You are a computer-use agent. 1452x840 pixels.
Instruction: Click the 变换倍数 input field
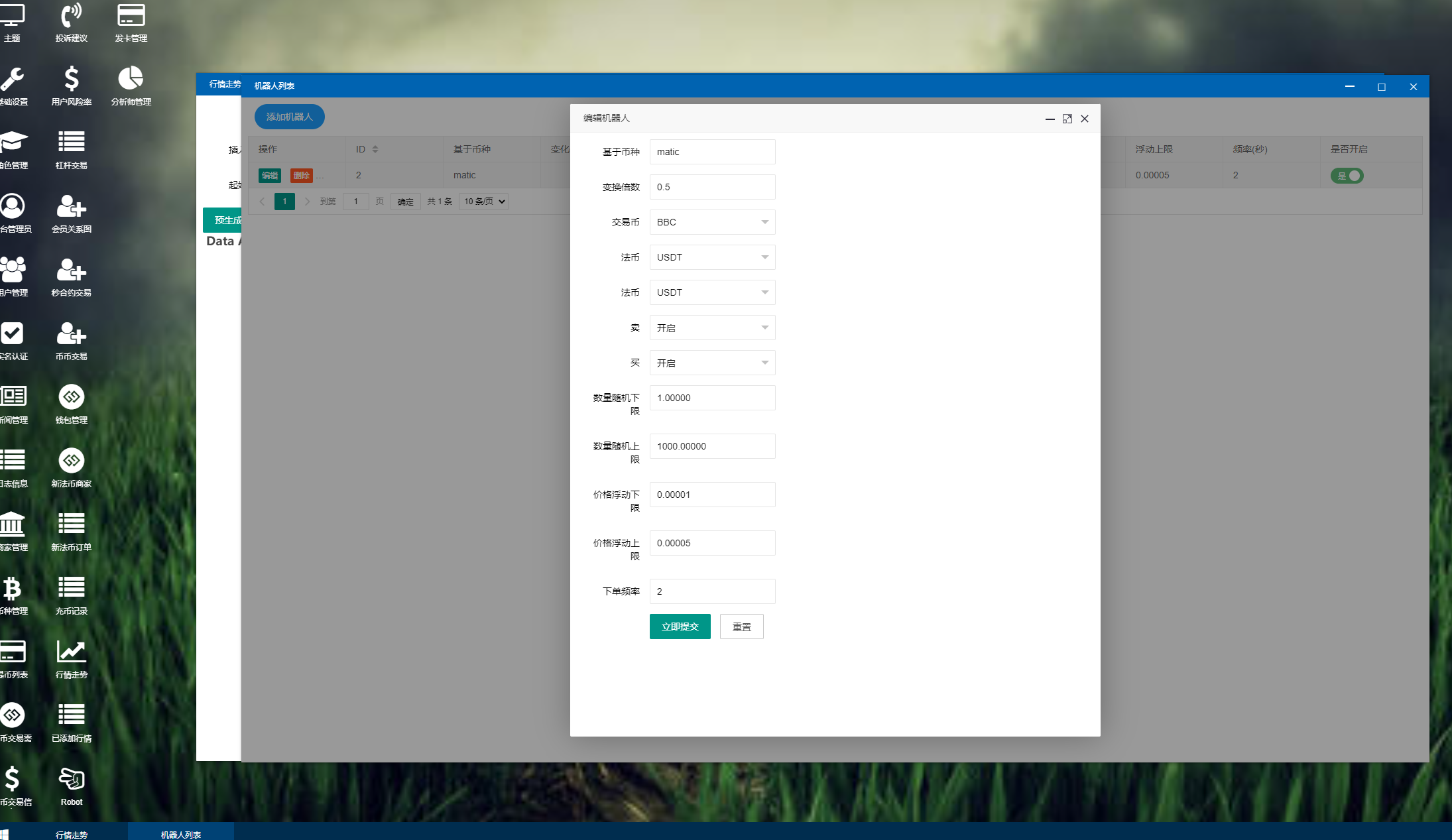pos(712,187)
